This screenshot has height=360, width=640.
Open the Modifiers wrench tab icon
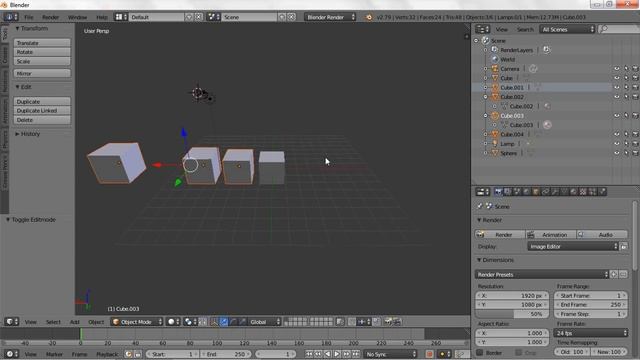tap(554, 192)
